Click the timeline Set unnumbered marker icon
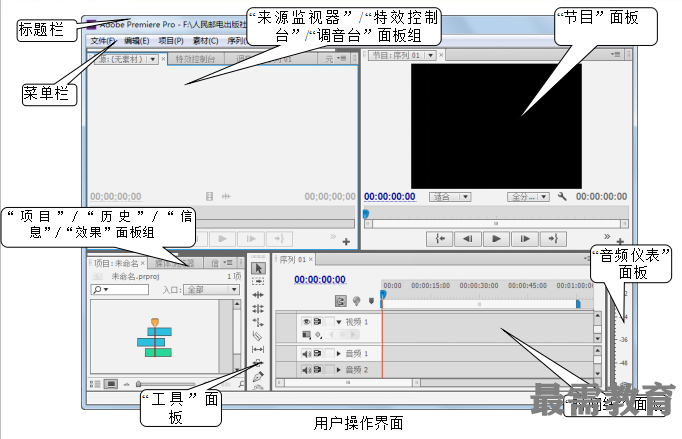682x439 pixels. (371, 301)
